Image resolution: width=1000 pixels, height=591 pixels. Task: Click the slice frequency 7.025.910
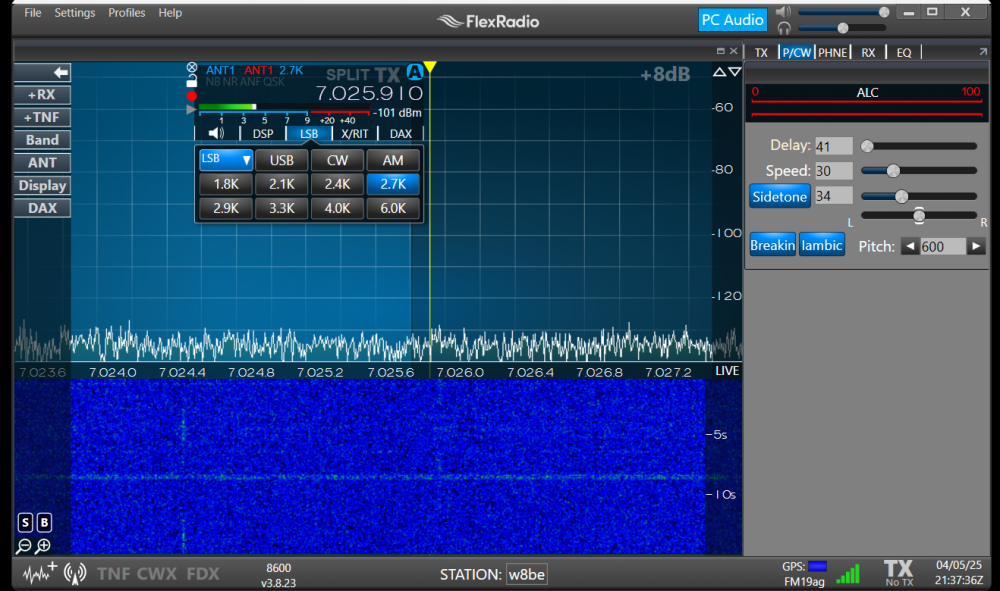369,94
